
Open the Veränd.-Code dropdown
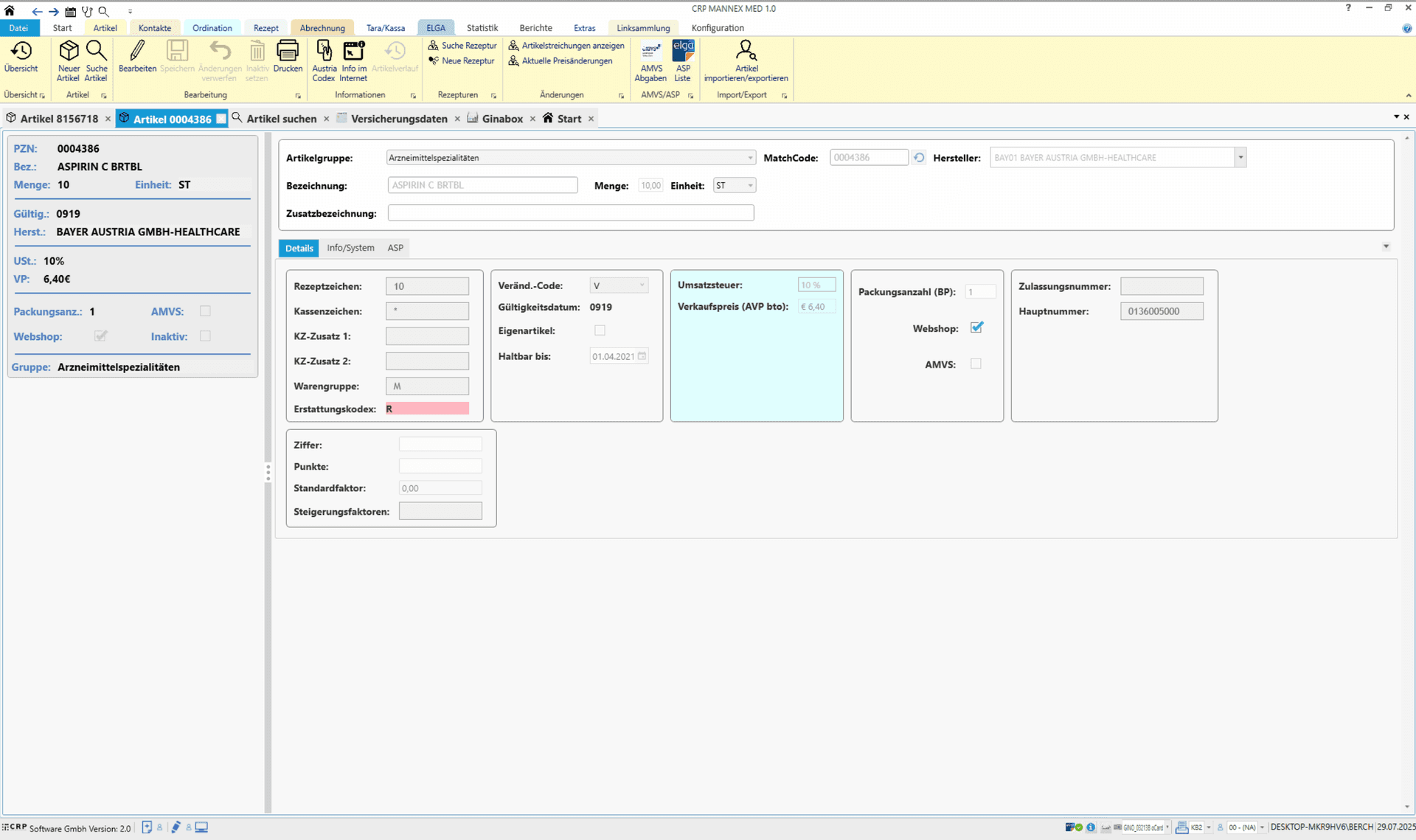(642, 285)
